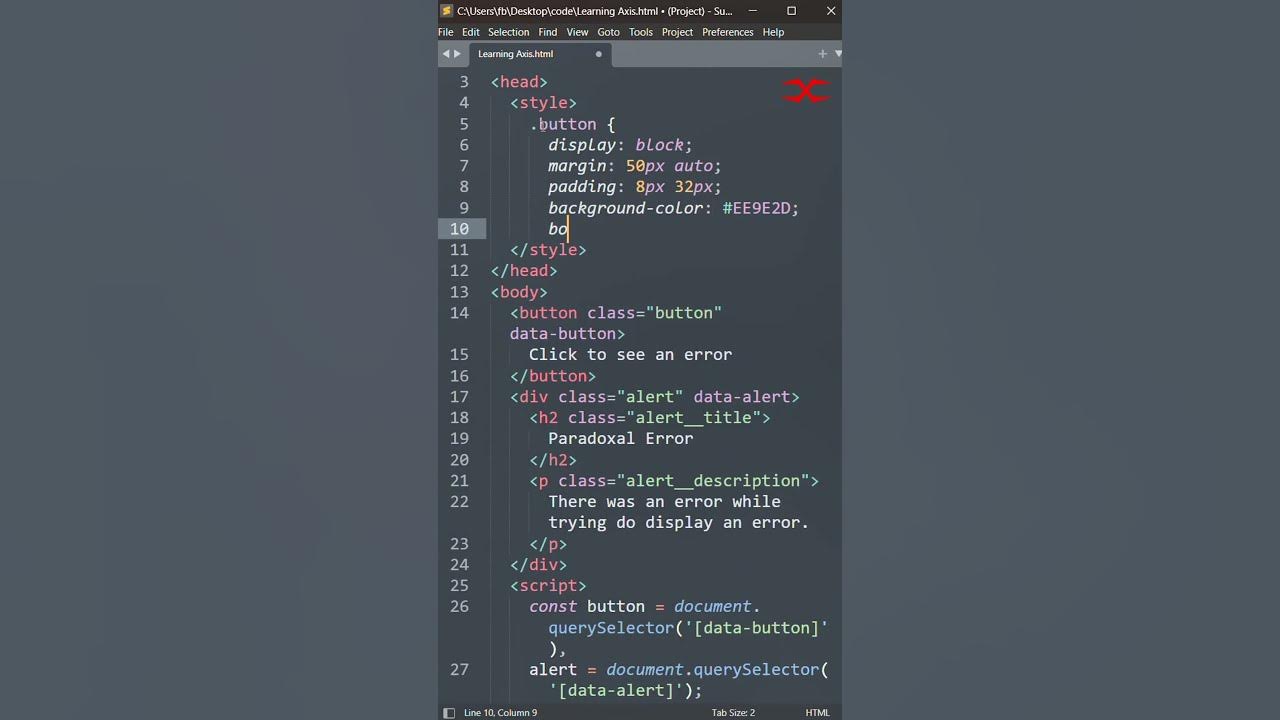Click the closing </head> tag
This screenshot has width=1280, height=720.
(524, 271)
